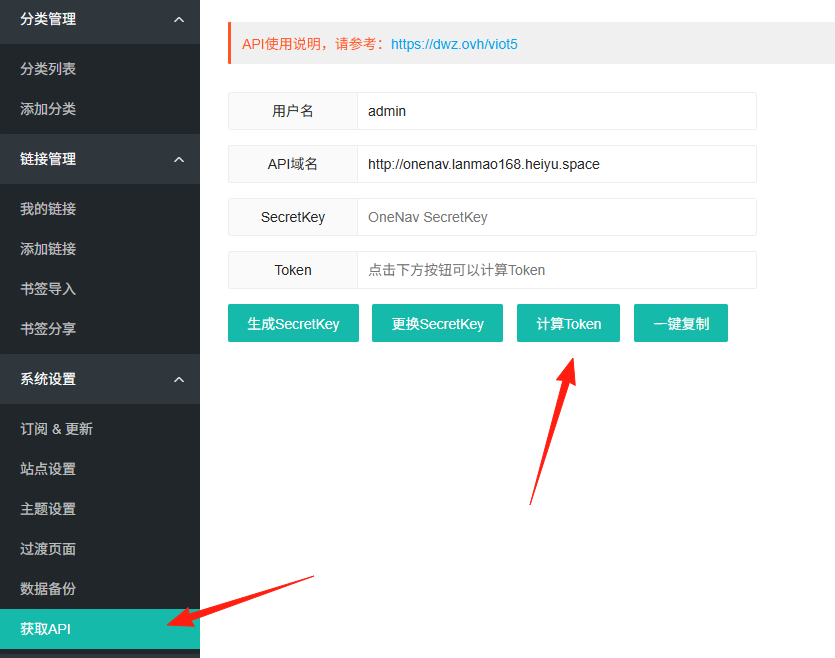Click the API域名 field label
Viewport: 835px width, 658px height.
point(293,164)
